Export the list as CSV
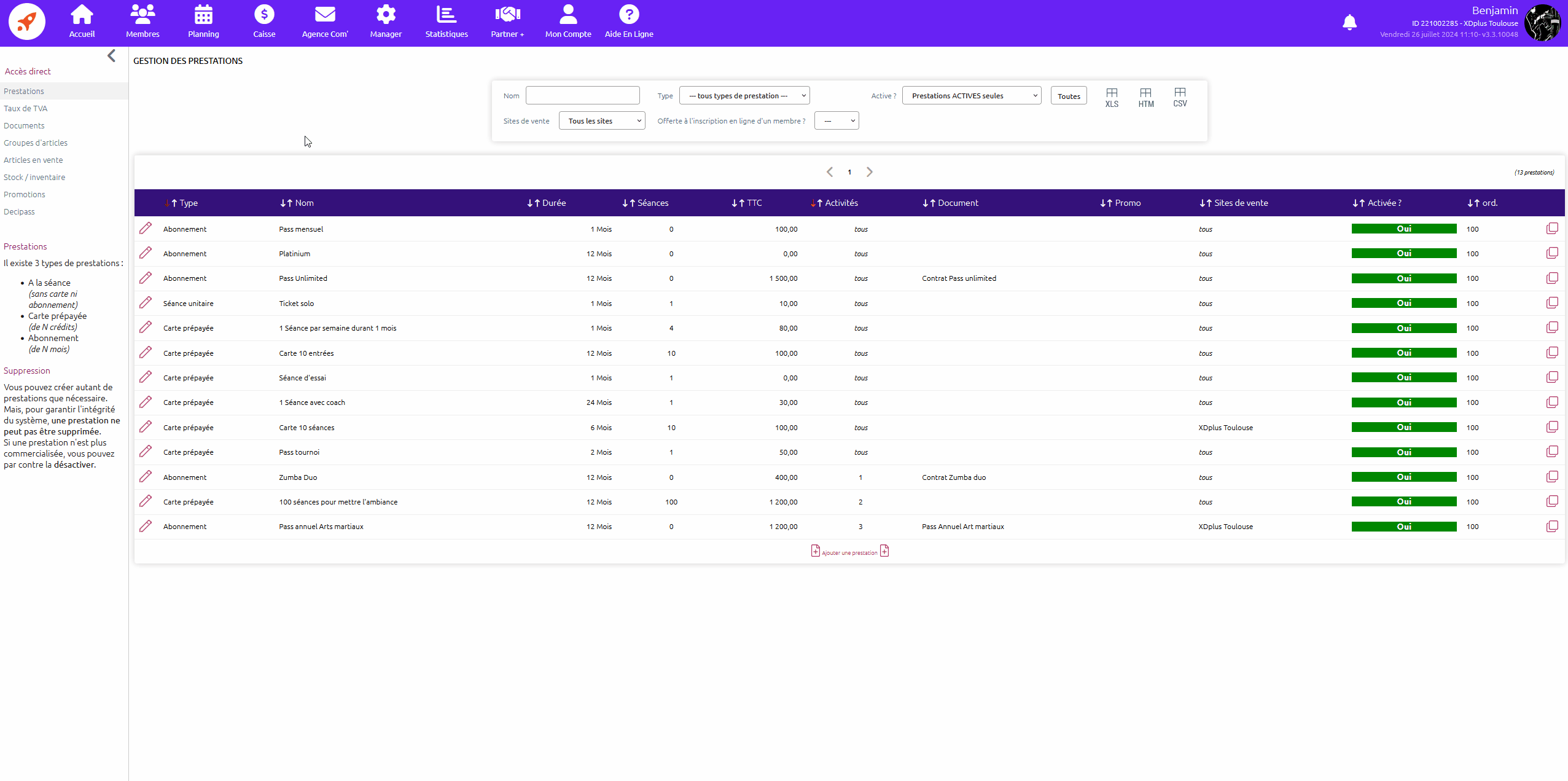Image resolution: width=1568 pixels, height=781 pixels. pyautogui.click(x=1180, y=97)
